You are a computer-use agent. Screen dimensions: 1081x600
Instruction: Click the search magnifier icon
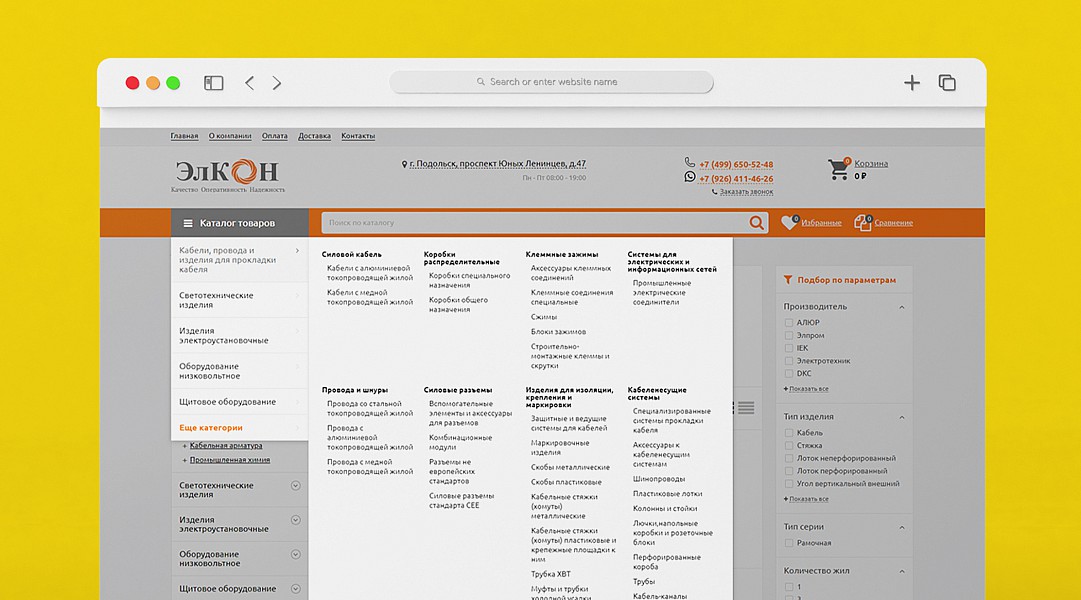(x=757, y=223)
